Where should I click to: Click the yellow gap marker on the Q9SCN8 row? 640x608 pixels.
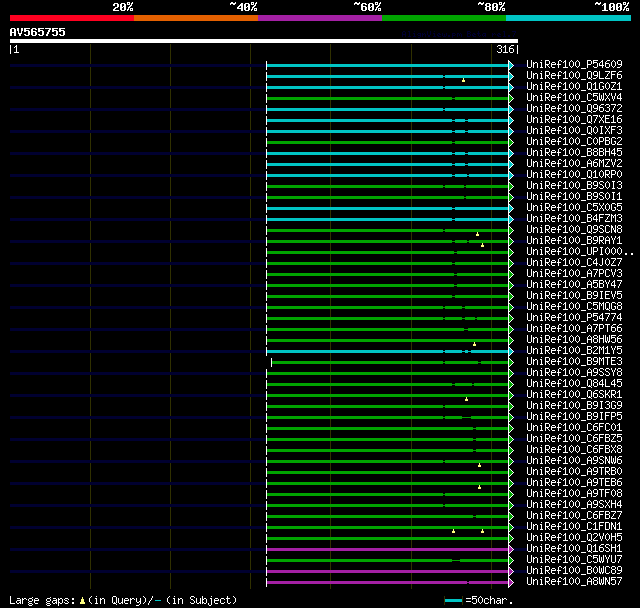(477, 234)
